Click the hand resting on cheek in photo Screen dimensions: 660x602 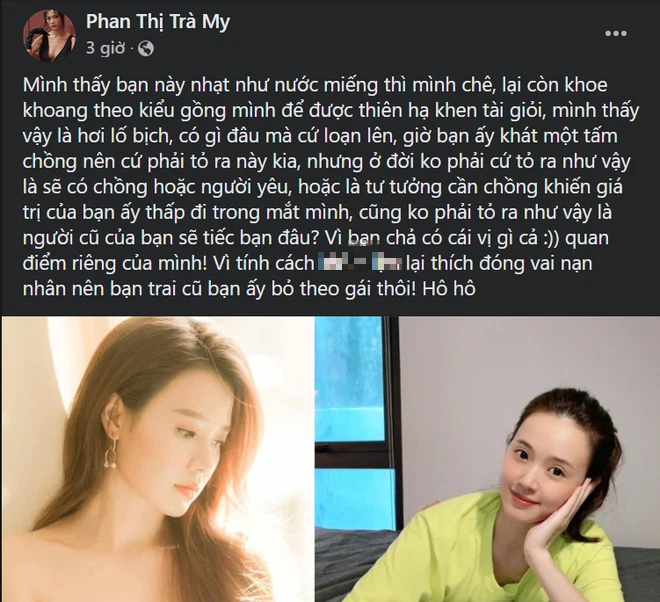click(x=566, y=522)
